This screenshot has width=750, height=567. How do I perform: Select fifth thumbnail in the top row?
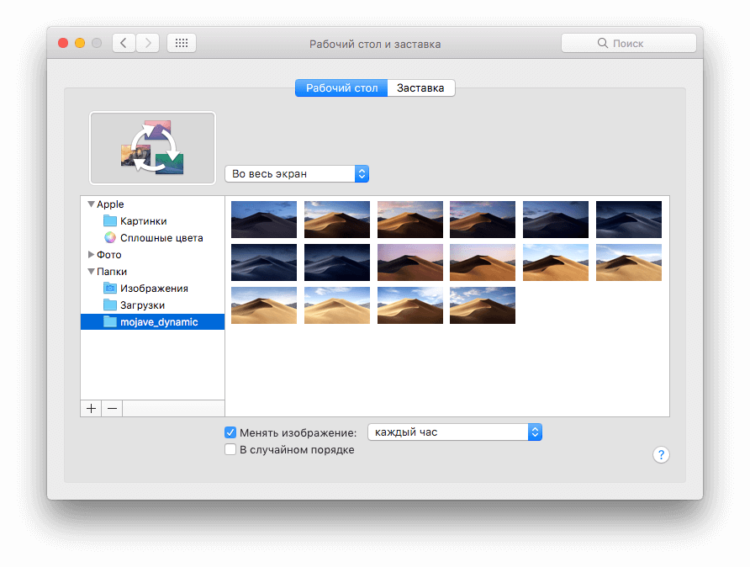click(556, 220)
